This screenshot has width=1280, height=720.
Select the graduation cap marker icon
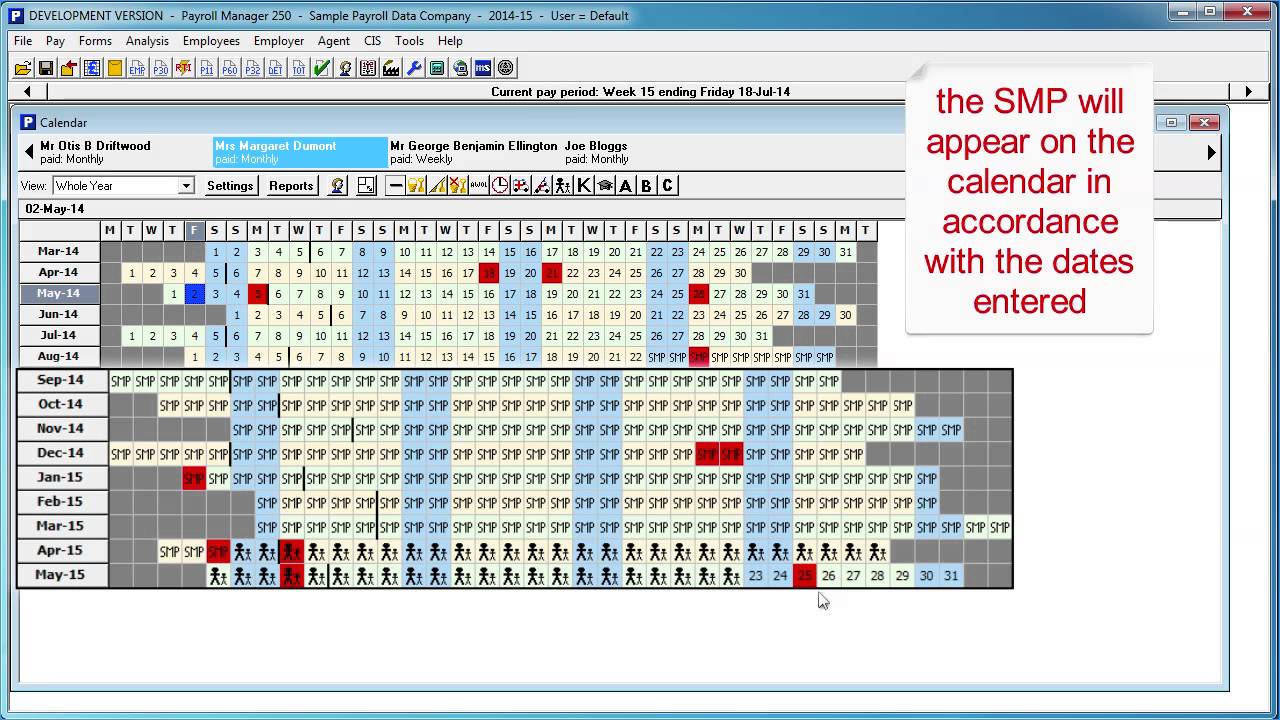coord(605,185)
